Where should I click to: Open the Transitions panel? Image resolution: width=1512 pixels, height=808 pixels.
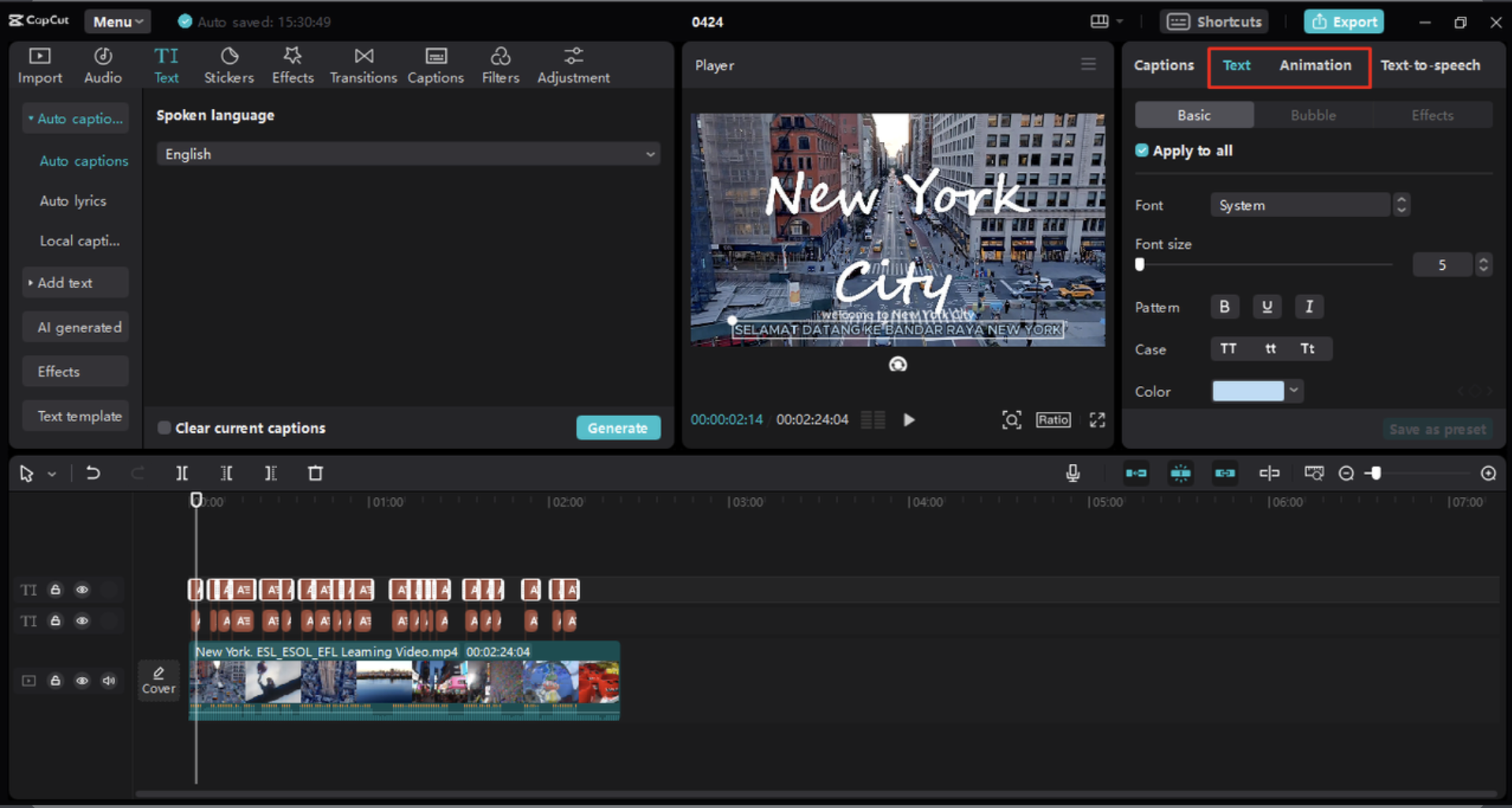point(363,65)
